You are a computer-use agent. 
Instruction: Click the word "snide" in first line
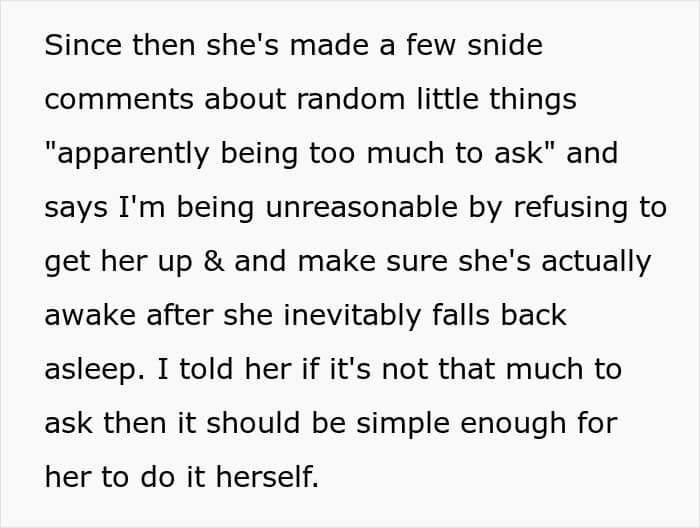[505, 46]
